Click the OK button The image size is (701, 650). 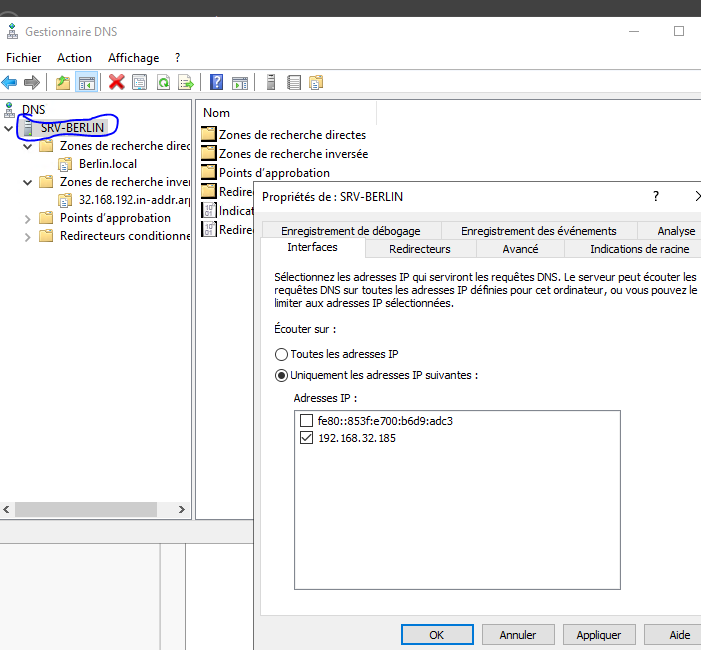(x=436, y=635)
